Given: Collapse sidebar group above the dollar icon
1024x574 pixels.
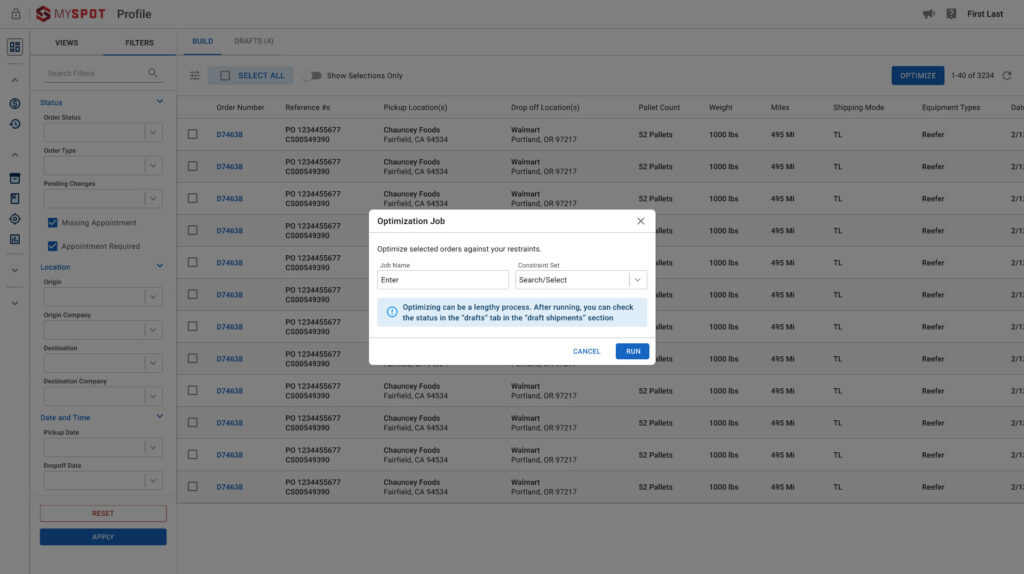Looking at the screenshot, I should (x=14, y=80).
